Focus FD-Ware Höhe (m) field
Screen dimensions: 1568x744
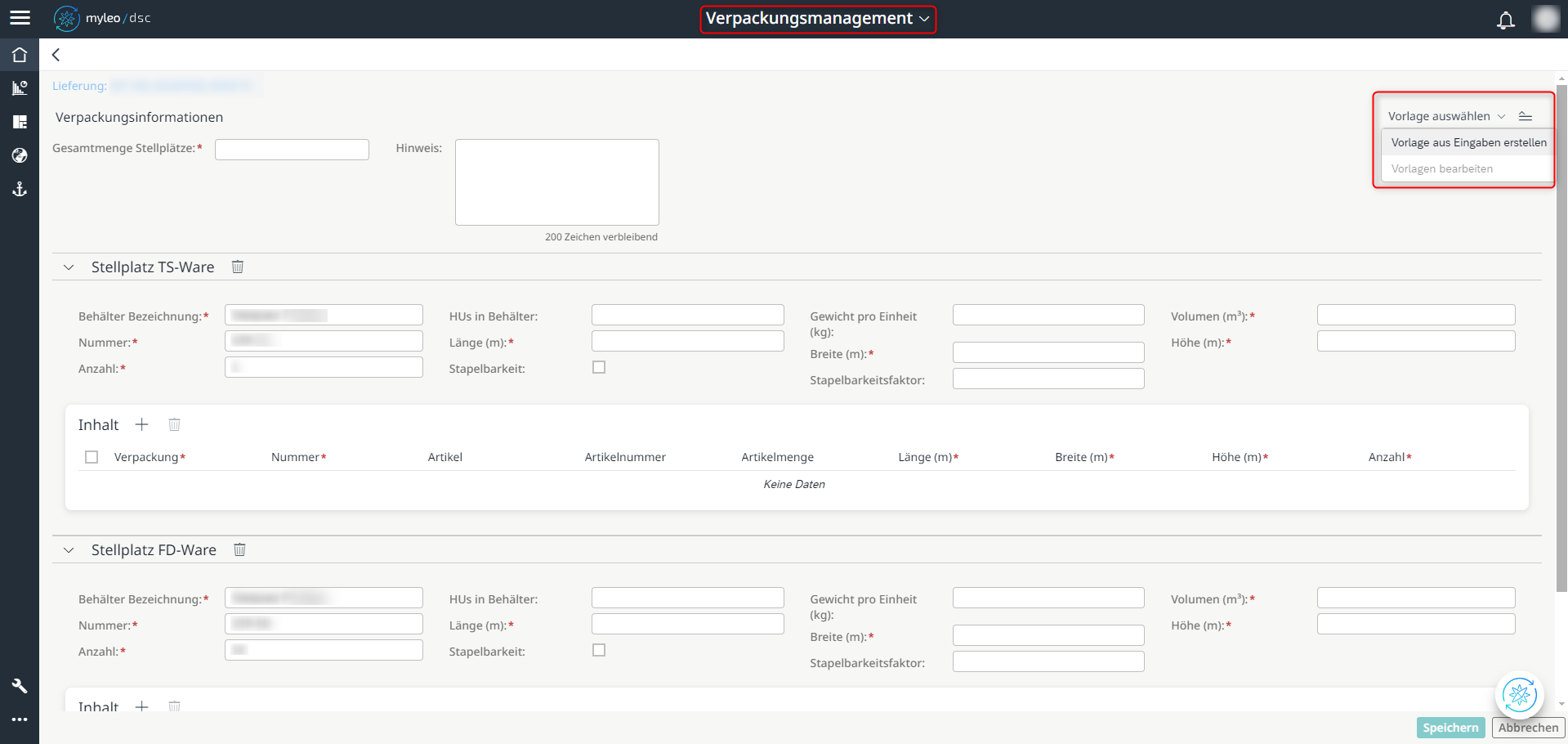(x=1416, y=624)
